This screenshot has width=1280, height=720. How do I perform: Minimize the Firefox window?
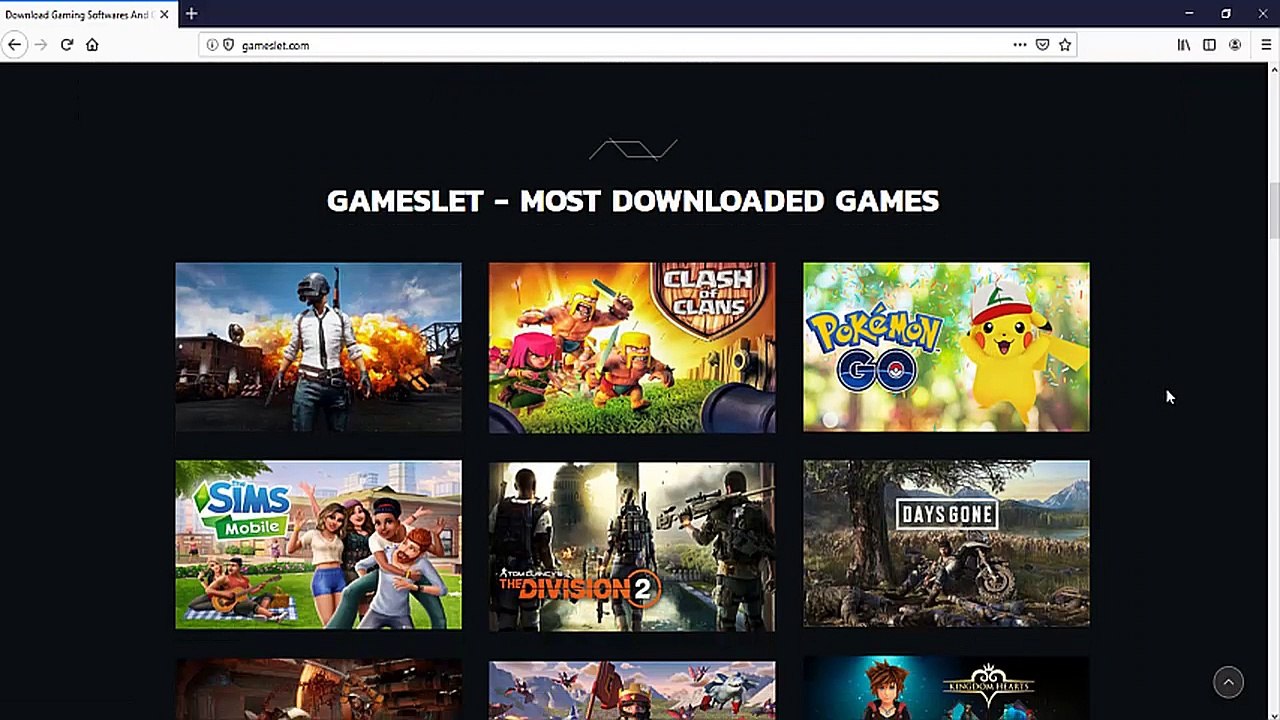[1189, 14]
